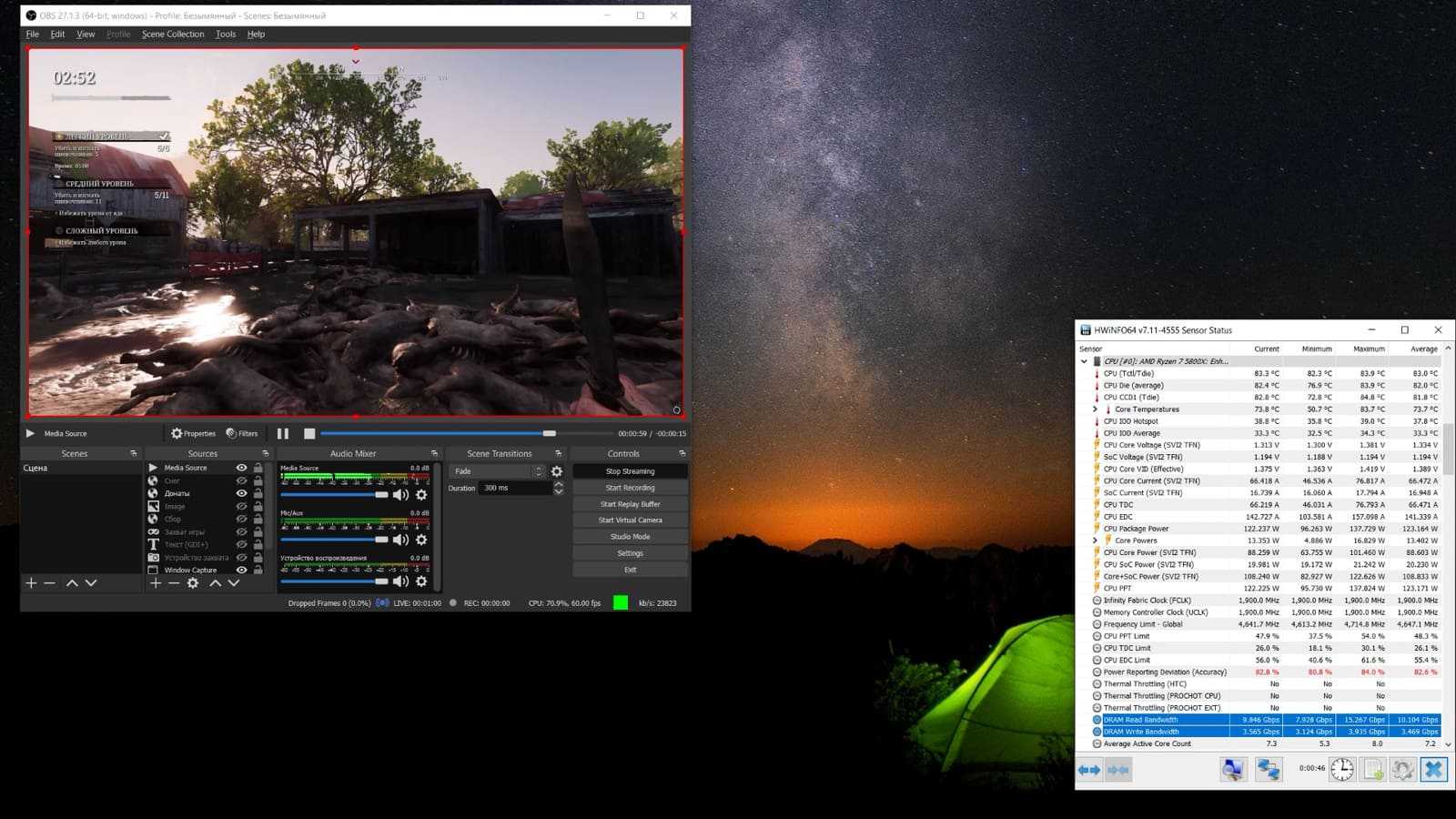Expand the Core Temperatures sensor row
Image resolution: width=1456 pixels, height=819 pixels.
[x=1095, y=409]
